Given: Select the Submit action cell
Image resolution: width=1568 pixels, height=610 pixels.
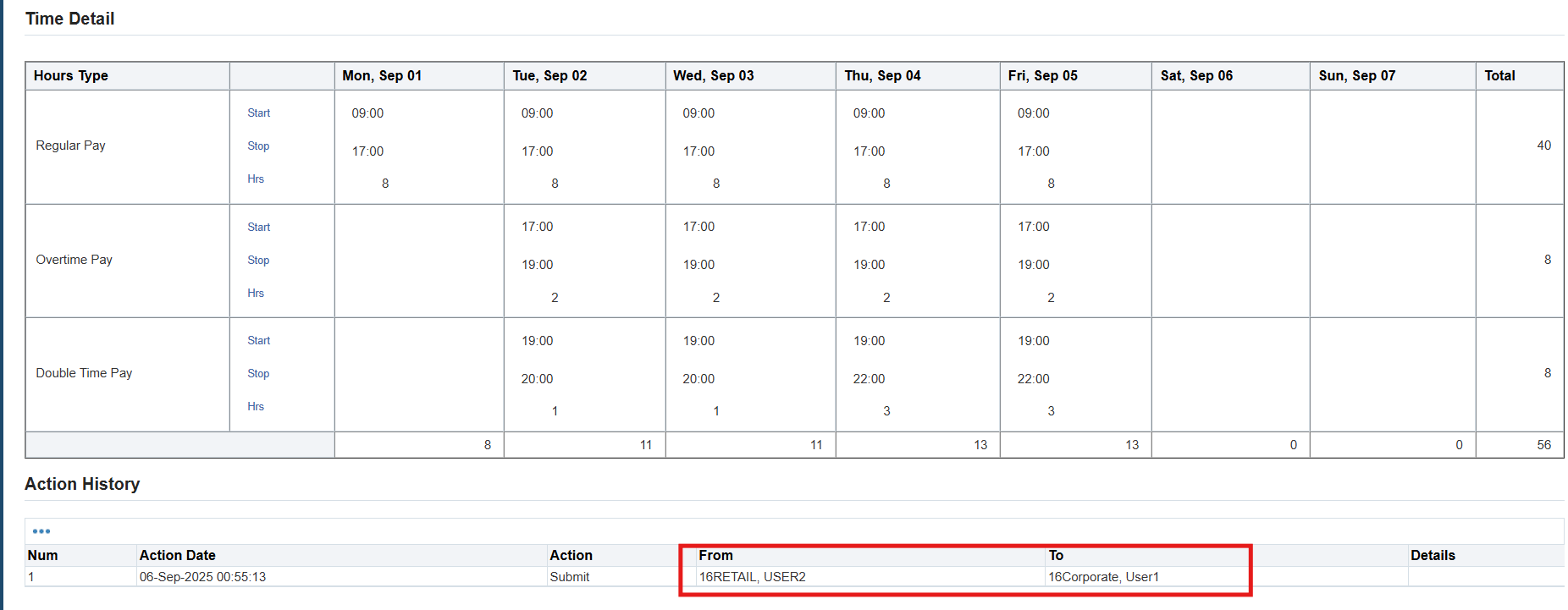Looking at the screenshot, I should click(x=569, y=577).
